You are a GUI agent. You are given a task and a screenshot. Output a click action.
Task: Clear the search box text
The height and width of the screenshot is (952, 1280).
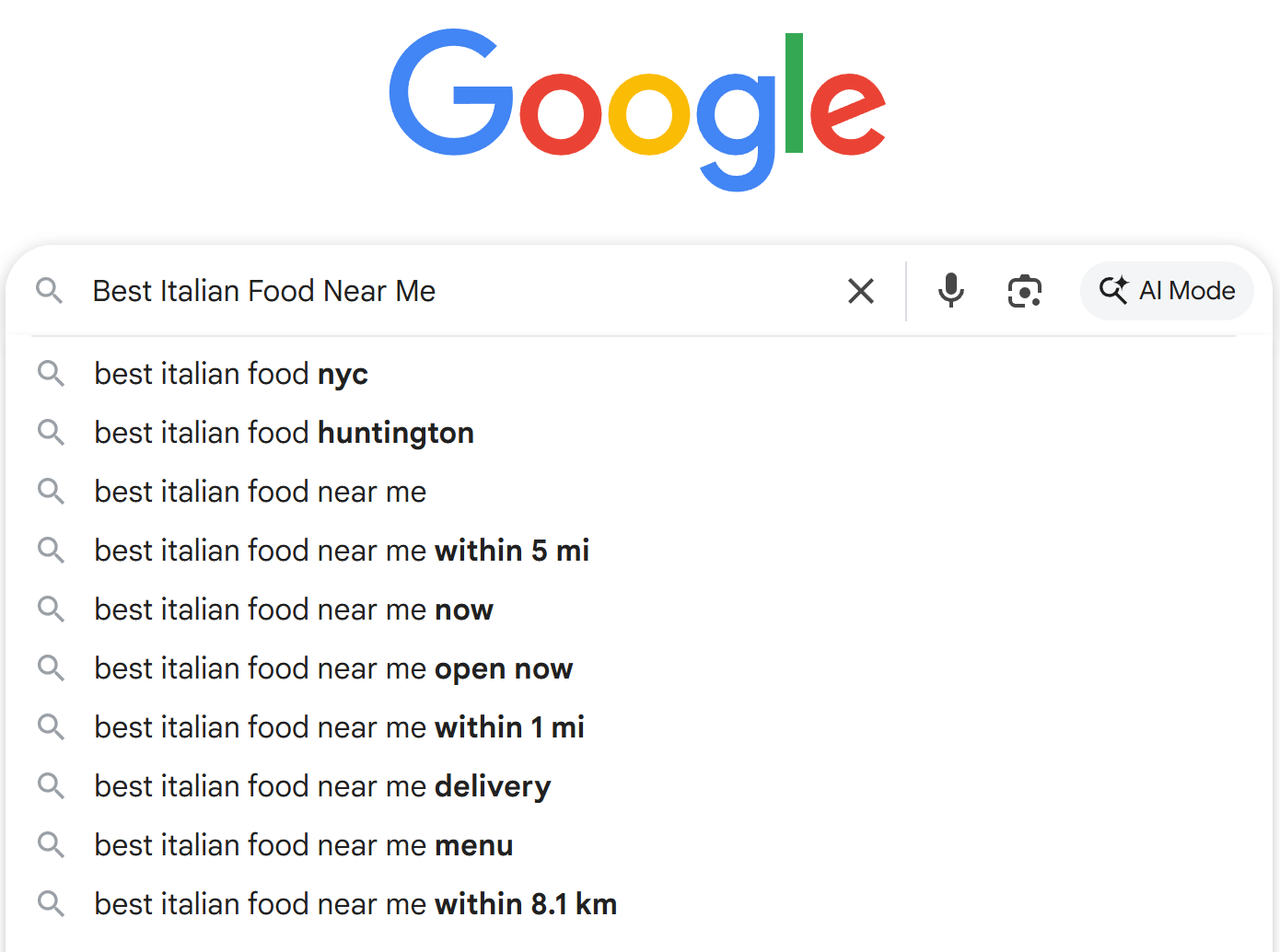click(x=860, y=291)
